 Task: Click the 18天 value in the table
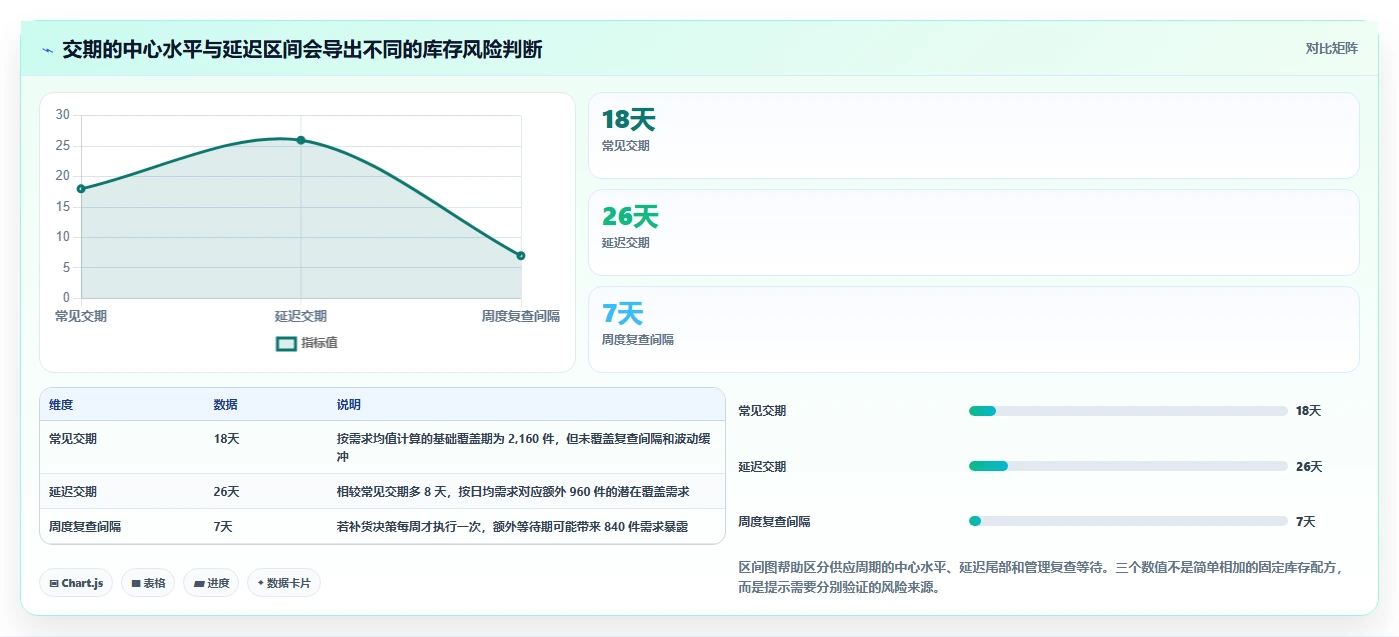pos(226,439)
